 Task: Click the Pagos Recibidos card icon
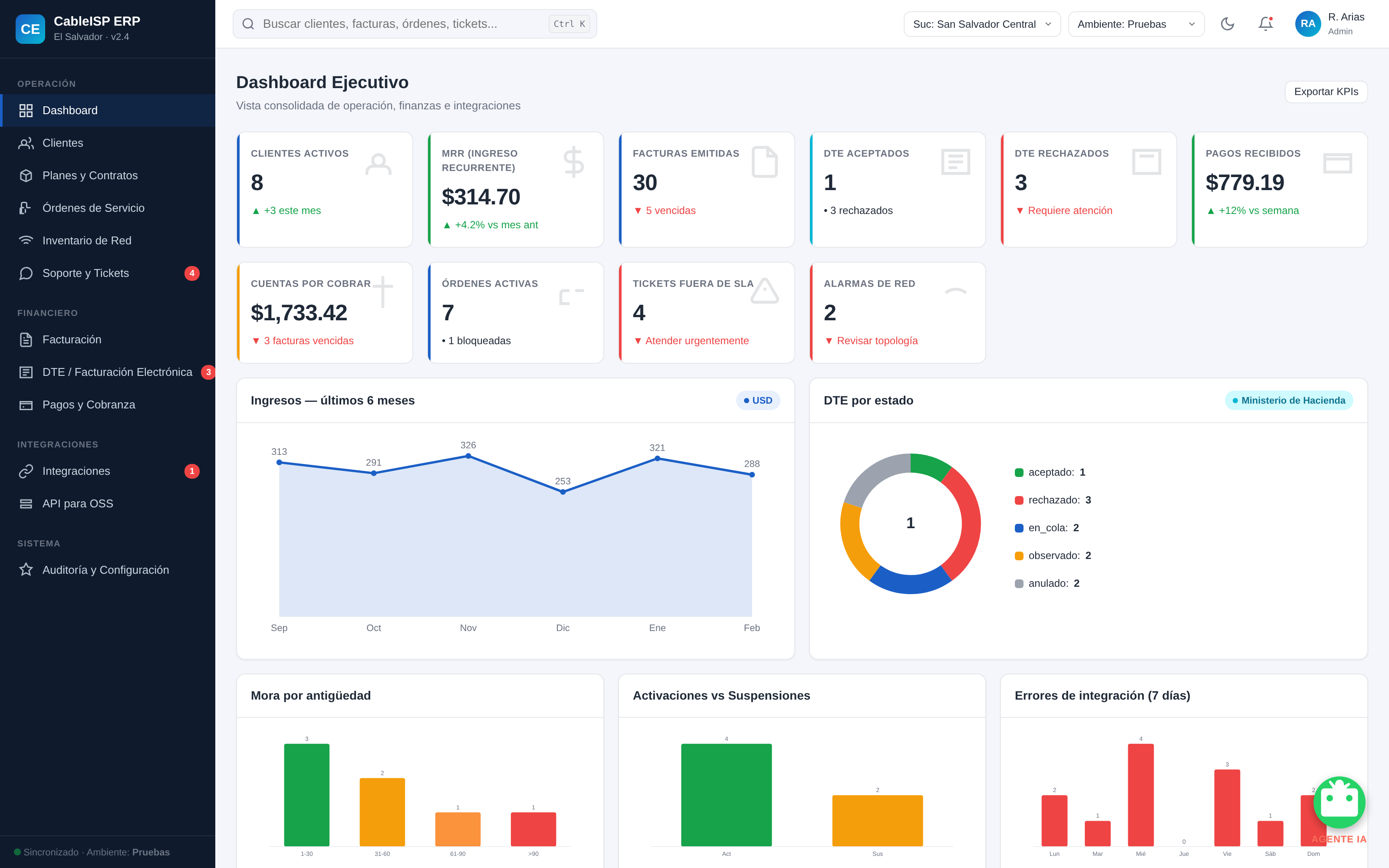pyautogui.click(x=1337, y=163)
